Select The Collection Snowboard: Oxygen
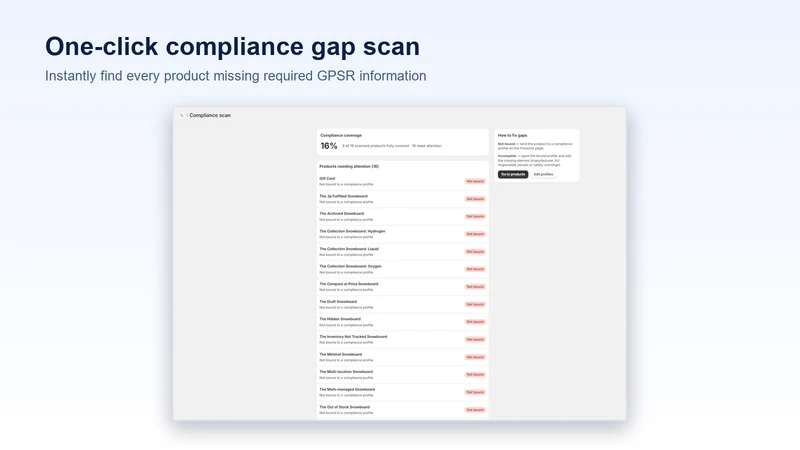 point(402,269)
